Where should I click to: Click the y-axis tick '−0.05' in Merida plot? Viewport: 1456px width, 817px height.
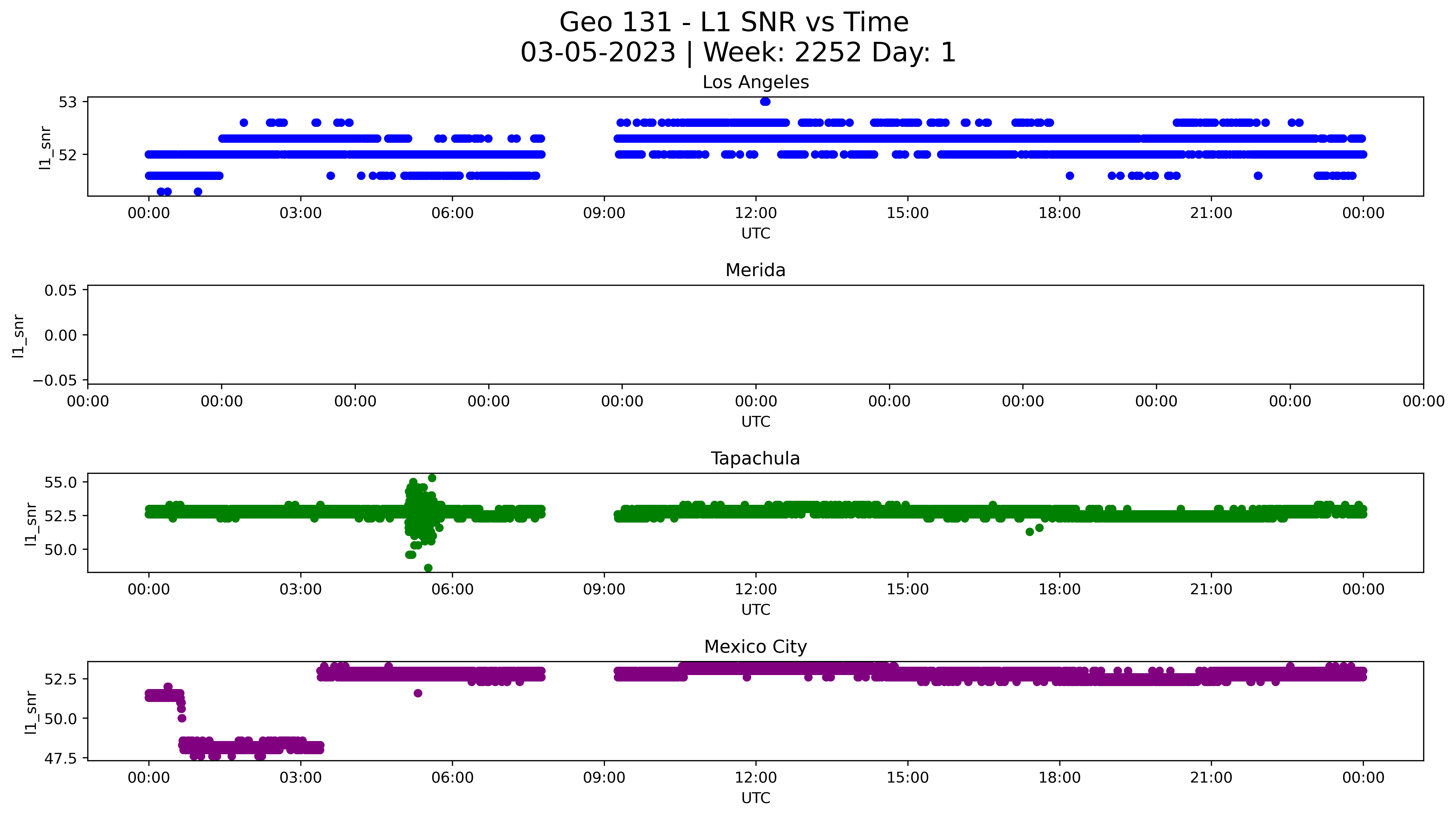[55, 380]
